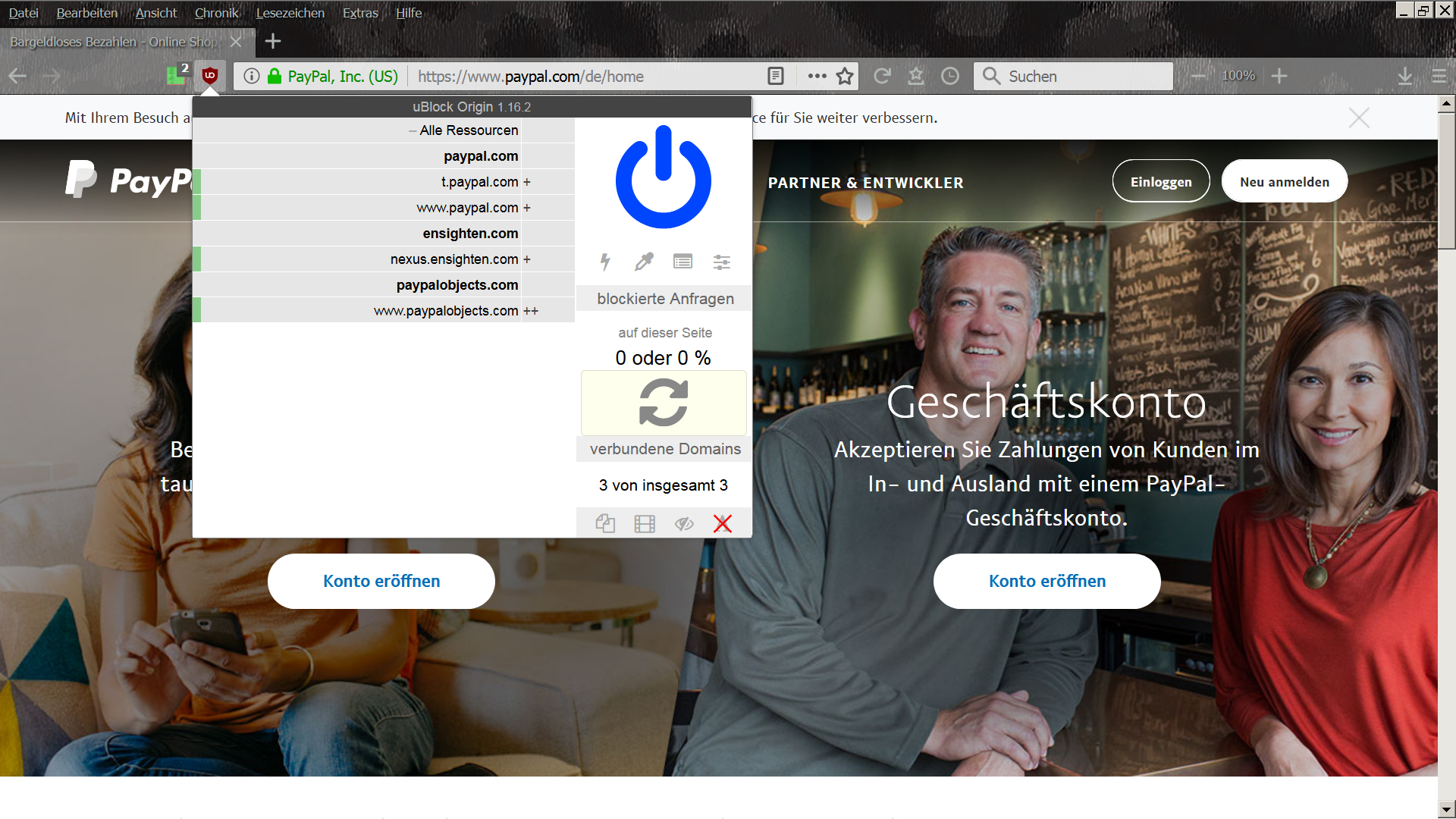1456x819 pixels.
Task: Go back to previous page
Action: pyautogui.click(x=17, y=76)
